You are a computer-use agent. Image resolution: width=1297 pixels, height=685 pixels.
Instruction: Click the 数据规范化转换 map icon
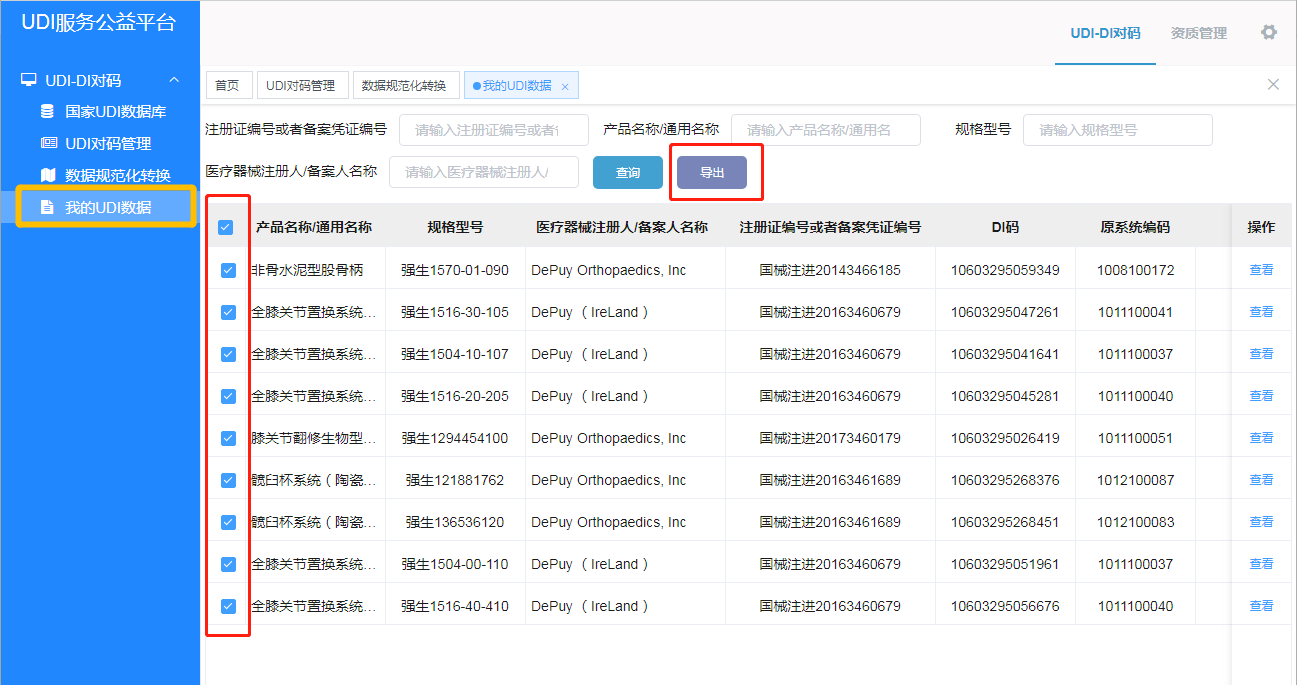(x=47, y=175)
